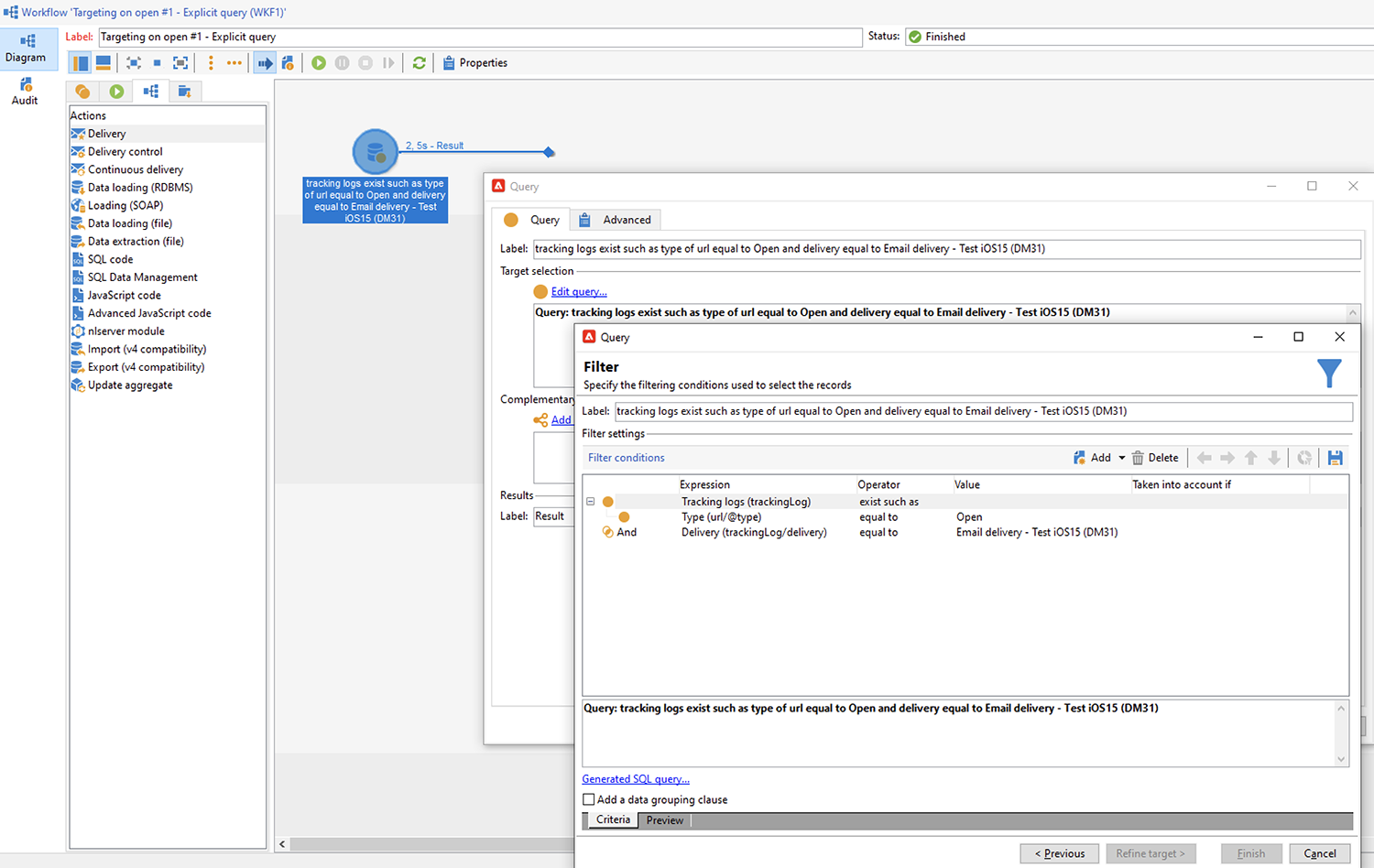
Task: Click the save filter disk icon
Action: (x=1335, y=458)
